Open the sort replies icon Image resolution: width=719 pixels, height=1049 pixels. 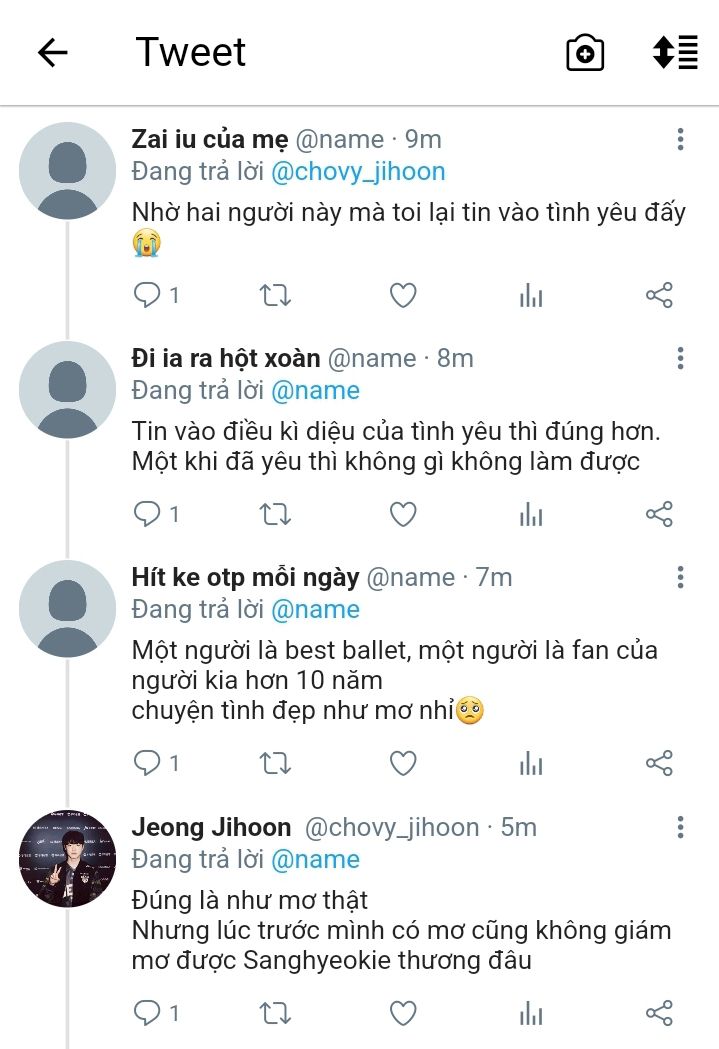pos(675,52)
